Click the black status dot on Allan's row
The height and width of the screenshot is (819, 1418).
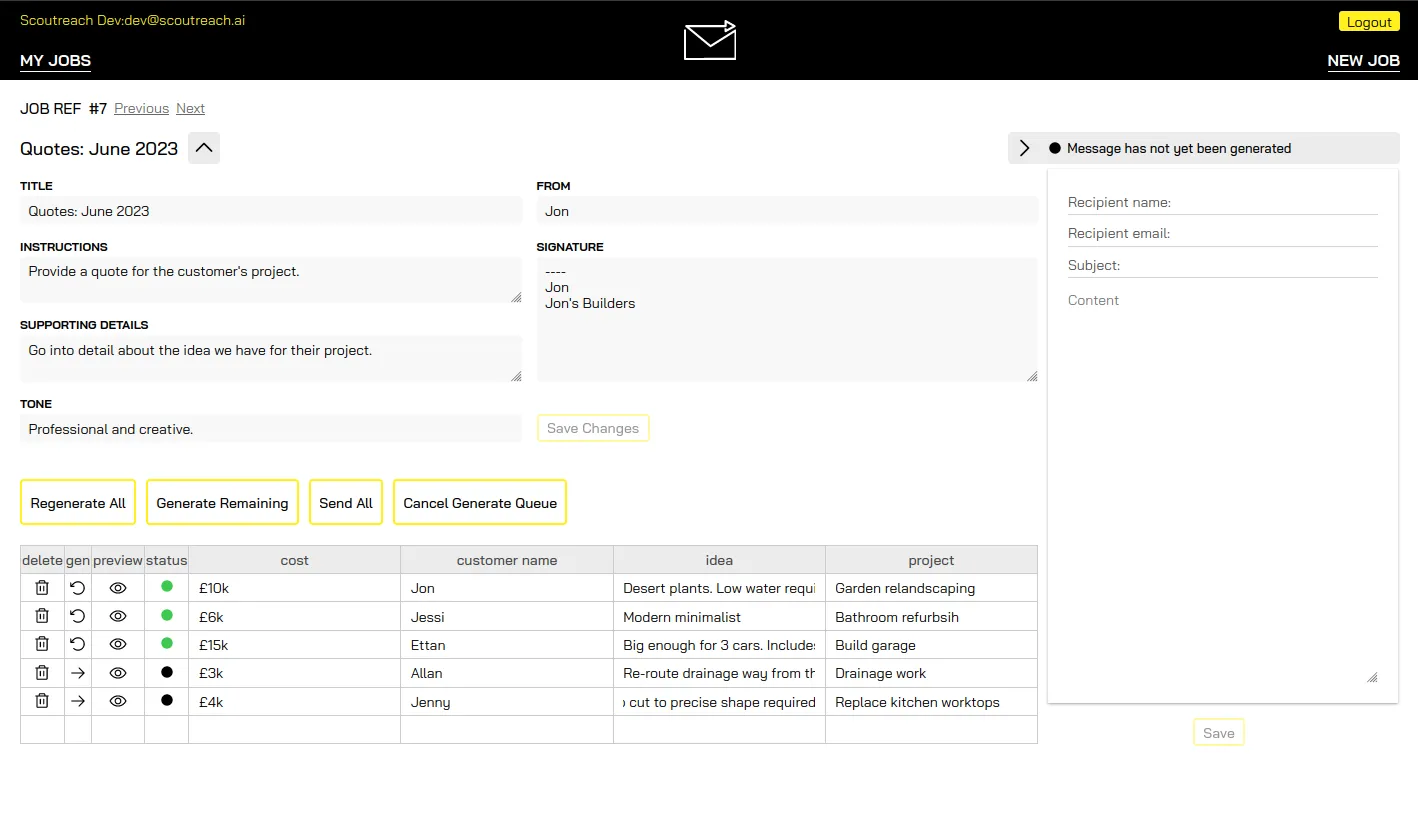pyautogui.click(x=166, y=673)
